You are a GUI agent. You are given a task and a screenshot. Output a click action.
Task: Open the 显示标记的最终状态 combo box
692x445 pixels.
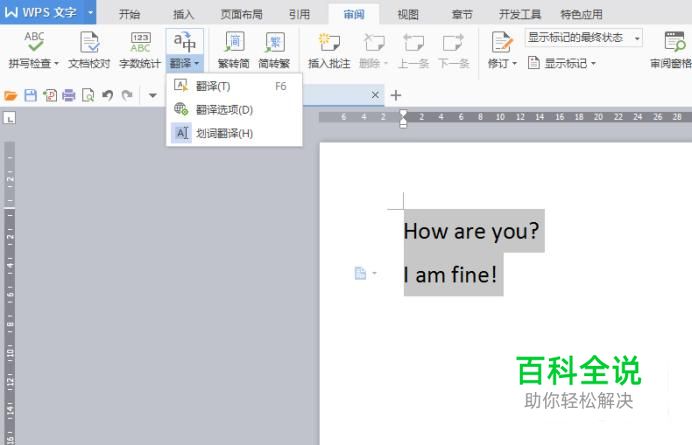(583, 38)
